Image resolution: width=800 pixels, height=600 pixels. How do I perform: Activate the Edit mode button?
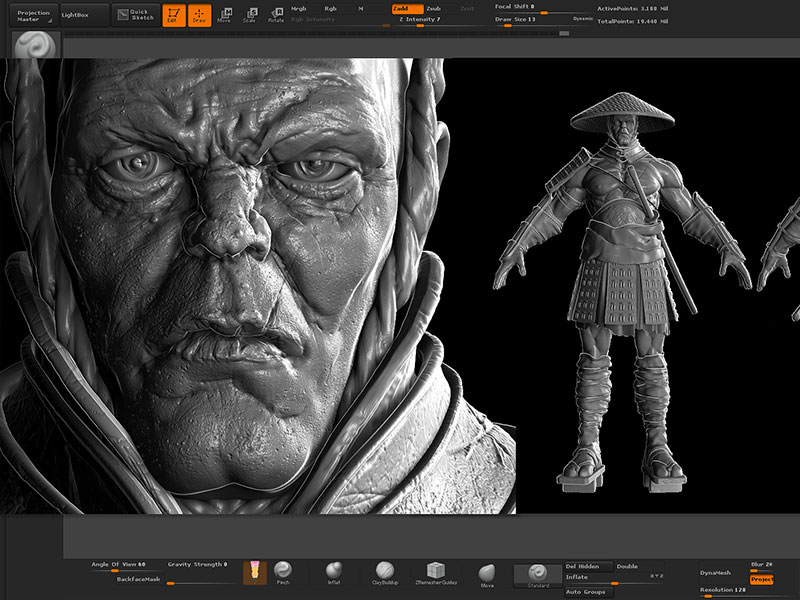point(173,15)
